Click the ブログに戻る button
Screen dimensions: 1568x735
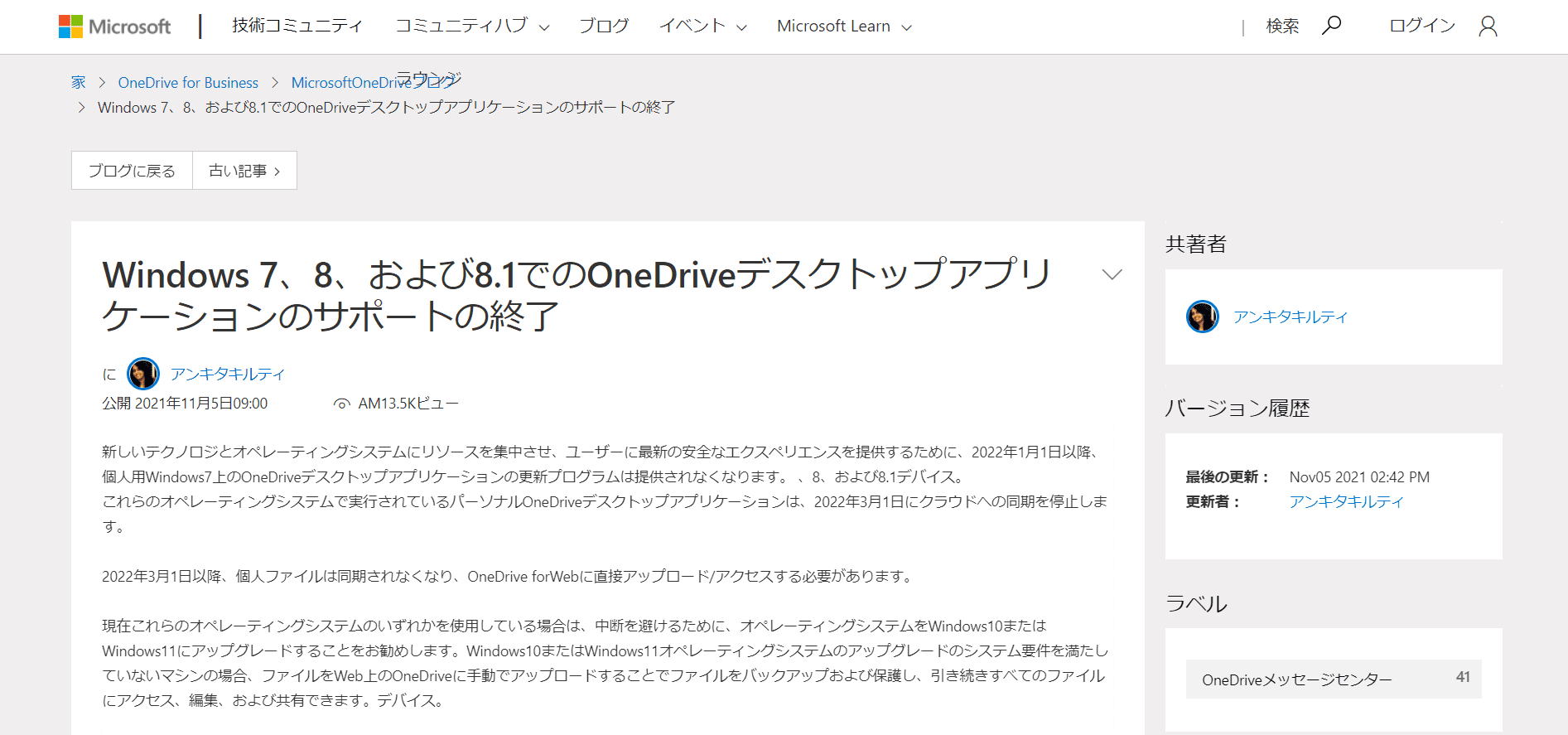point(132,171)
